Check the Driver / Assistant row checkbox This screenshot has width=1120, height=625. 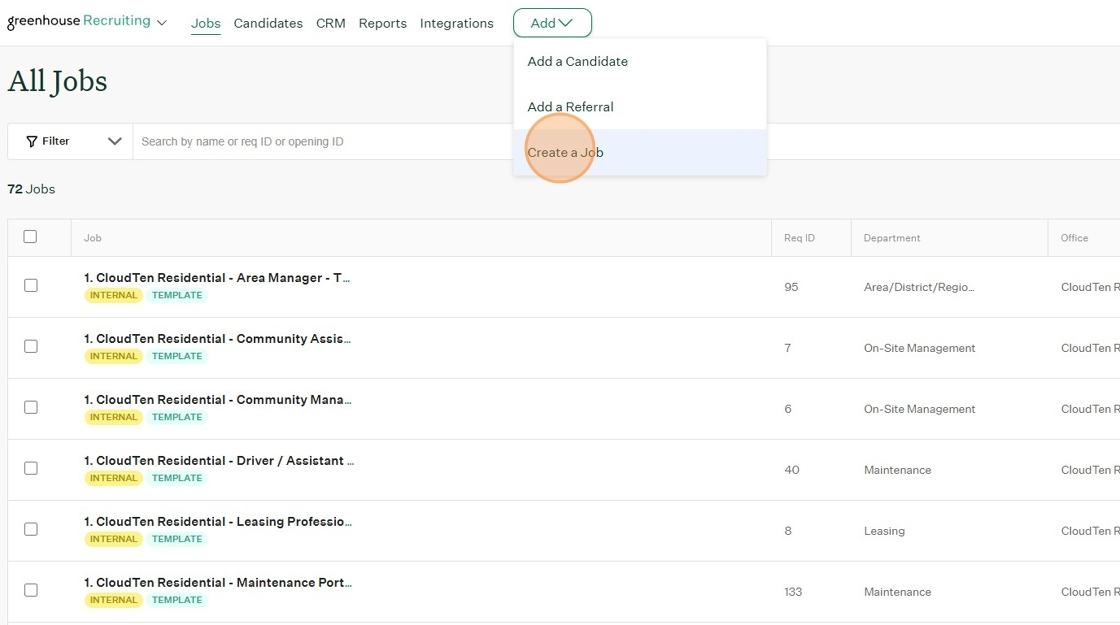pyautogui.click(x=31, y=468)
